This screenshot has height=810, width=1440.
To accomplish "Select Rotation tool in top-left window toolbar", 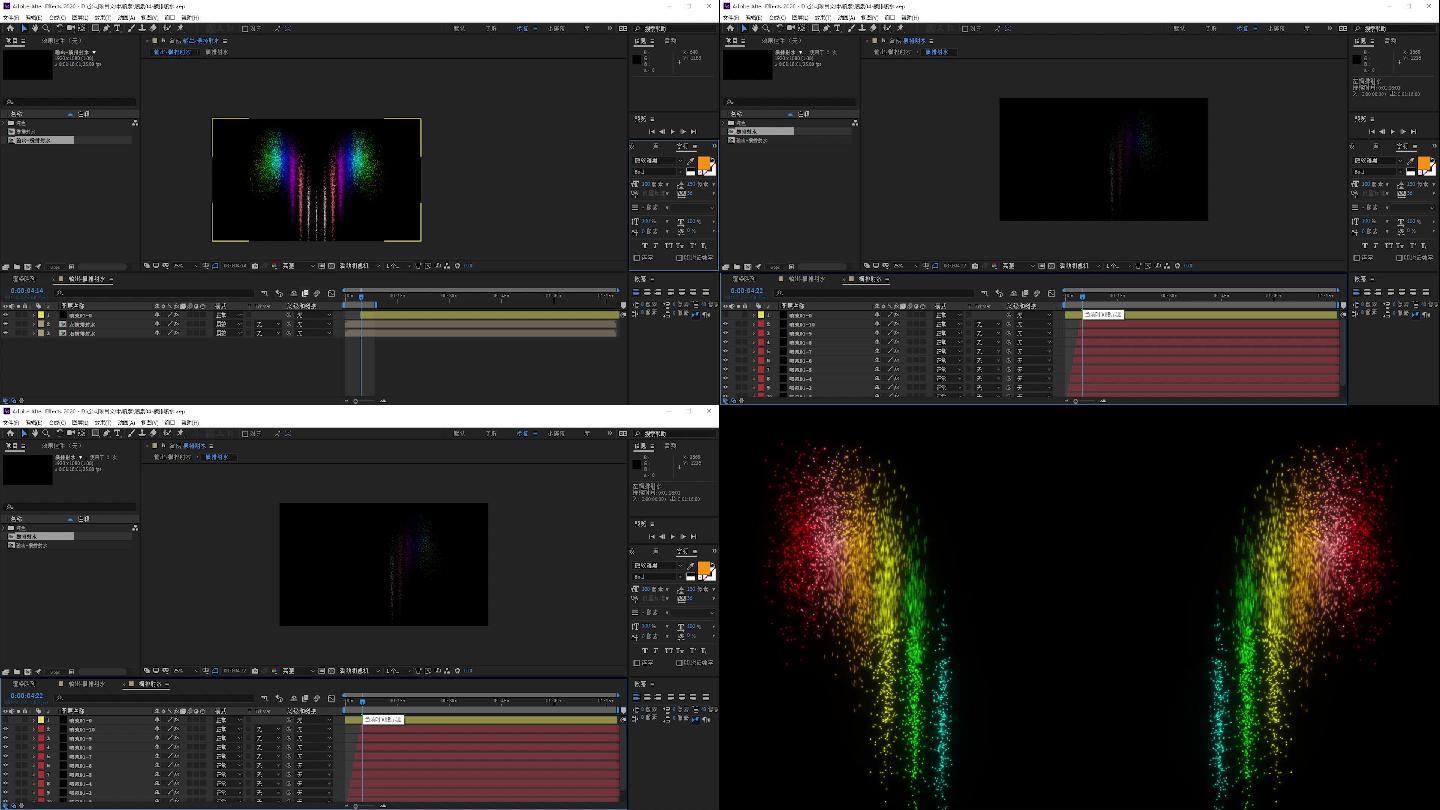I will coord(59,28).
